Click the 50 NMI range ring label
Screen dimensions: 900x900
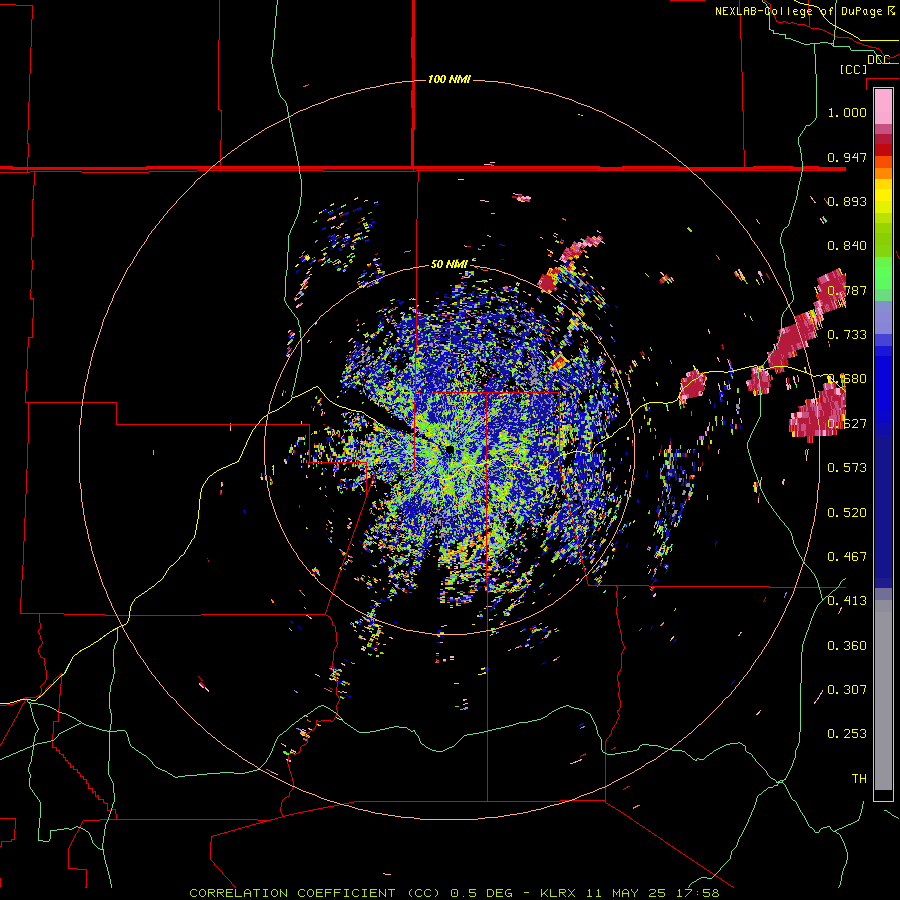coord(449,264)
